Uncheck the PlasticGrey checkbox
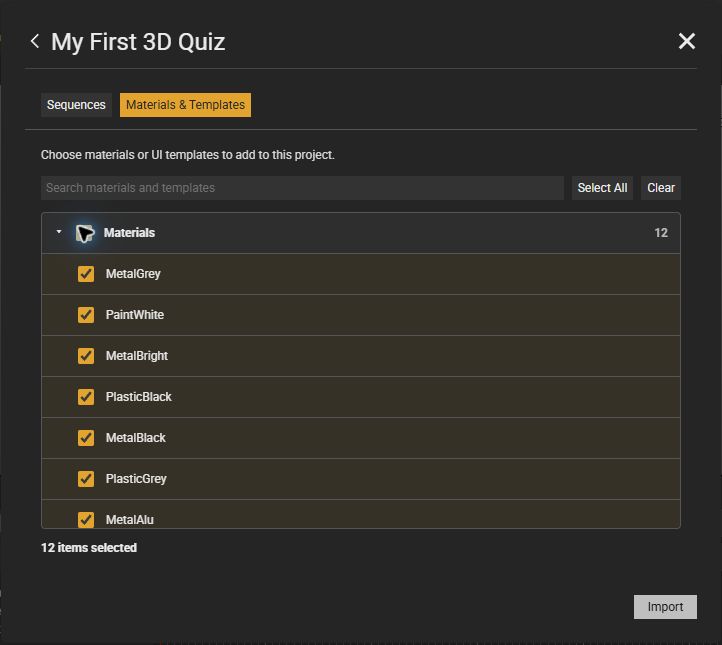 coord(86,479)
